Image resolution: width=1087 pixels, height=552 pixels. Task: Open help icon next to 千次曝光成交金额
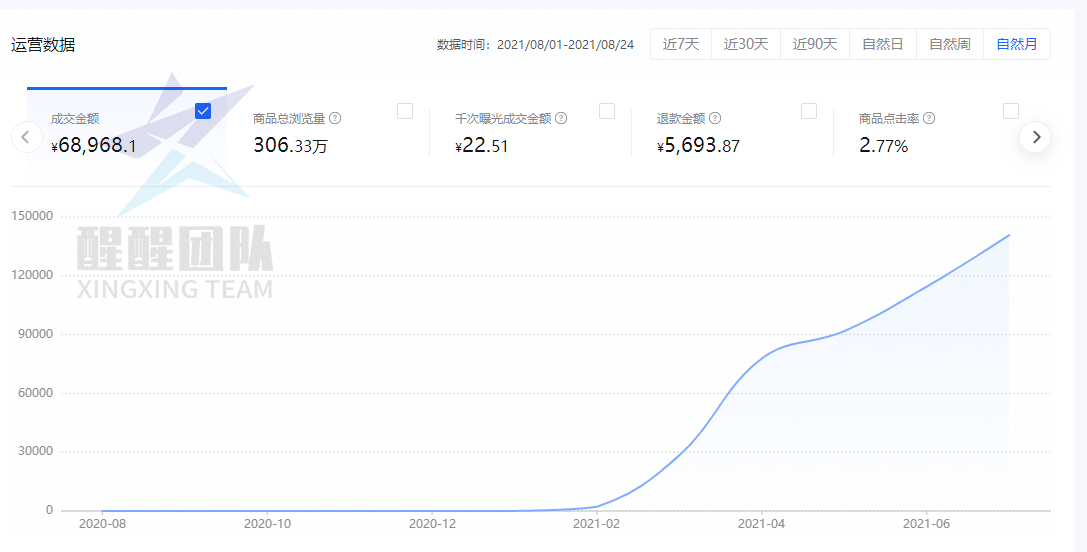click(562, 118)
